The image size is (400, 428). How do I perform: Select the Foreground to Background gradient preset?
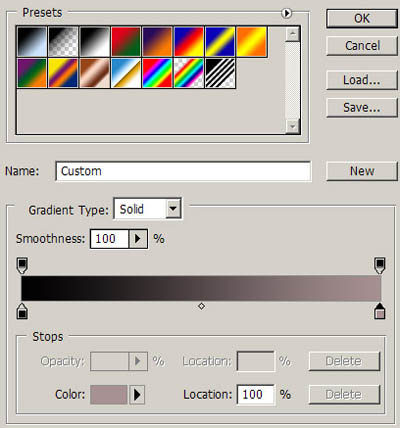tap(32, 42)
